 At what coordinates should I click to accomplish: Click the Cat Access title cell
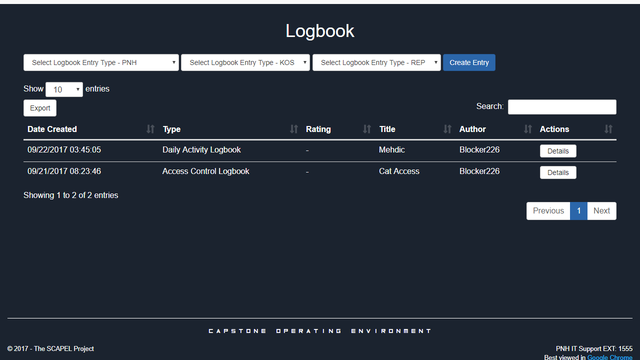tap(399, 171)
